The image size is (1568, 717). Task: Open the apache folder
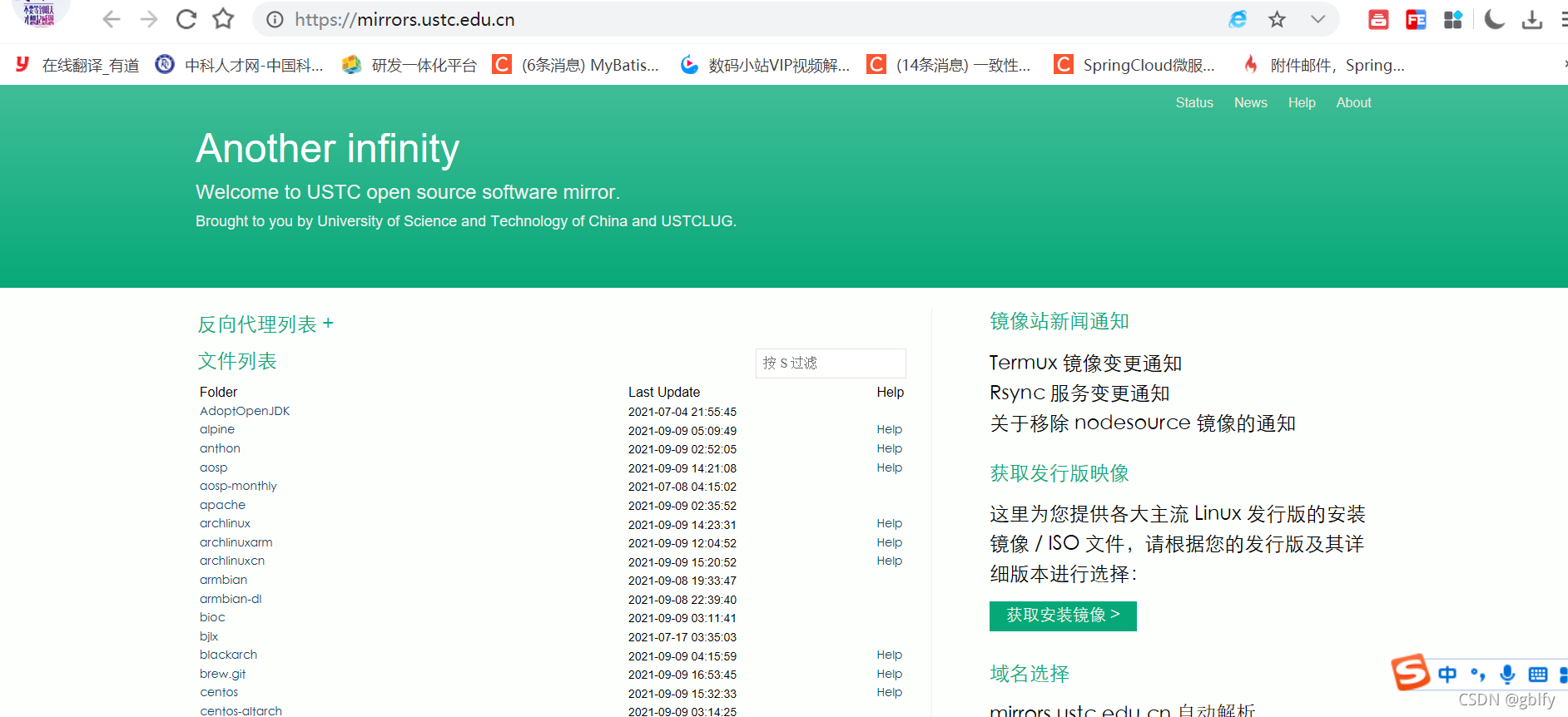222,505
